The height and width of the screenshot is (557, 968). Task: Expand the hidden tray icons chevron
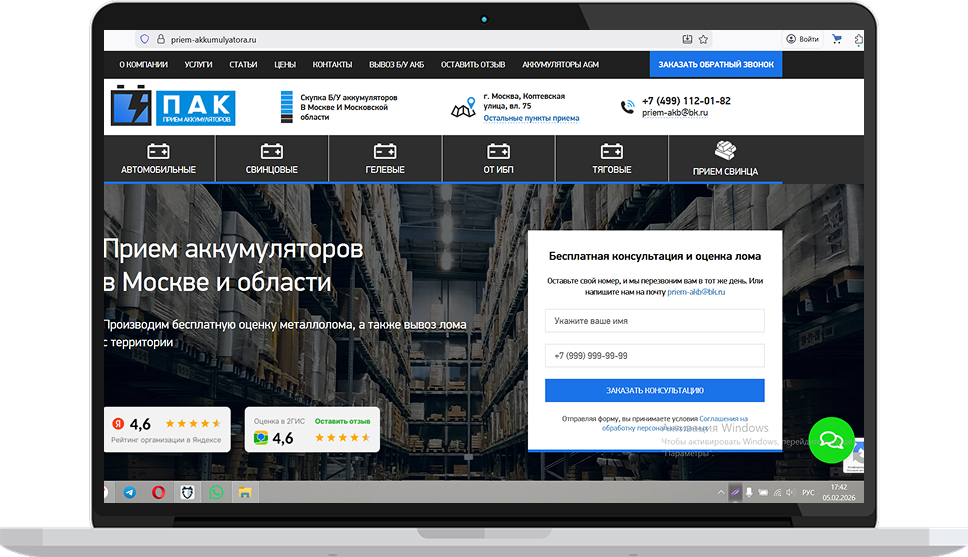click(720, 492)
